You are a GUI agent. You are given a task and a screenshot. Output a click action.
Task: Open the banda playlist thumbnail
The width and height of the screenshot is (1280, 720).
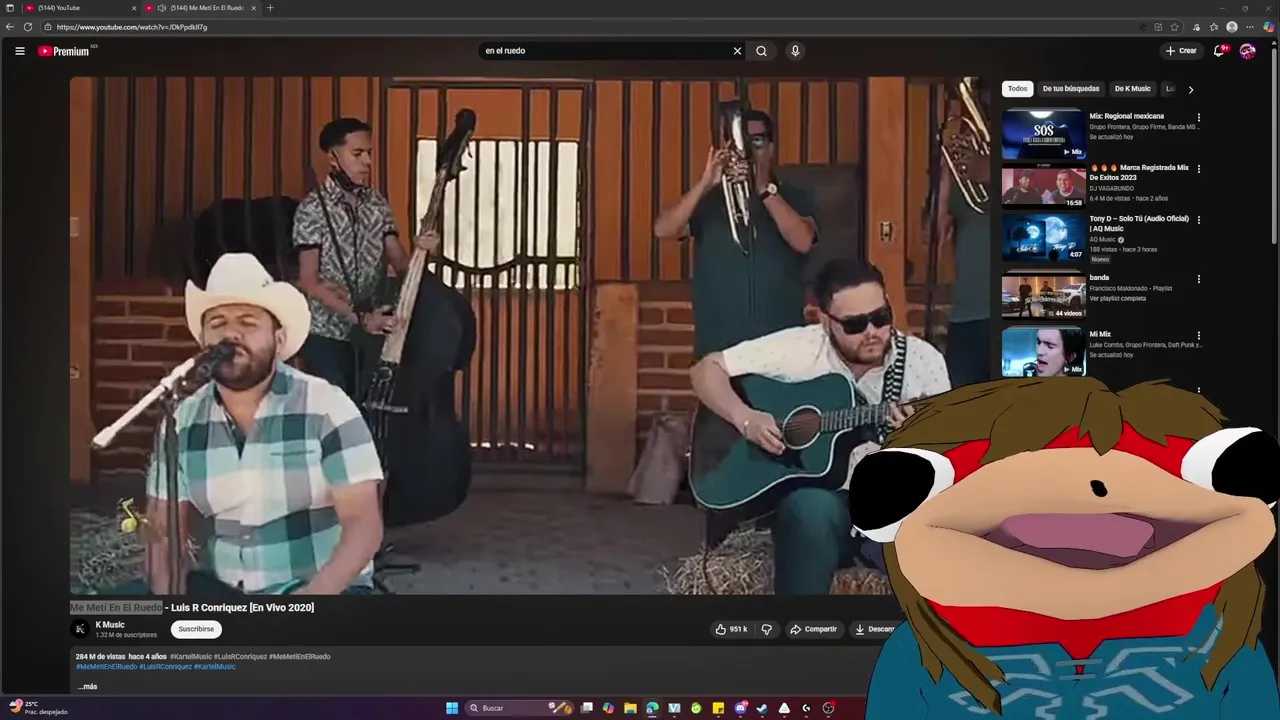[x=1043, y=296]
